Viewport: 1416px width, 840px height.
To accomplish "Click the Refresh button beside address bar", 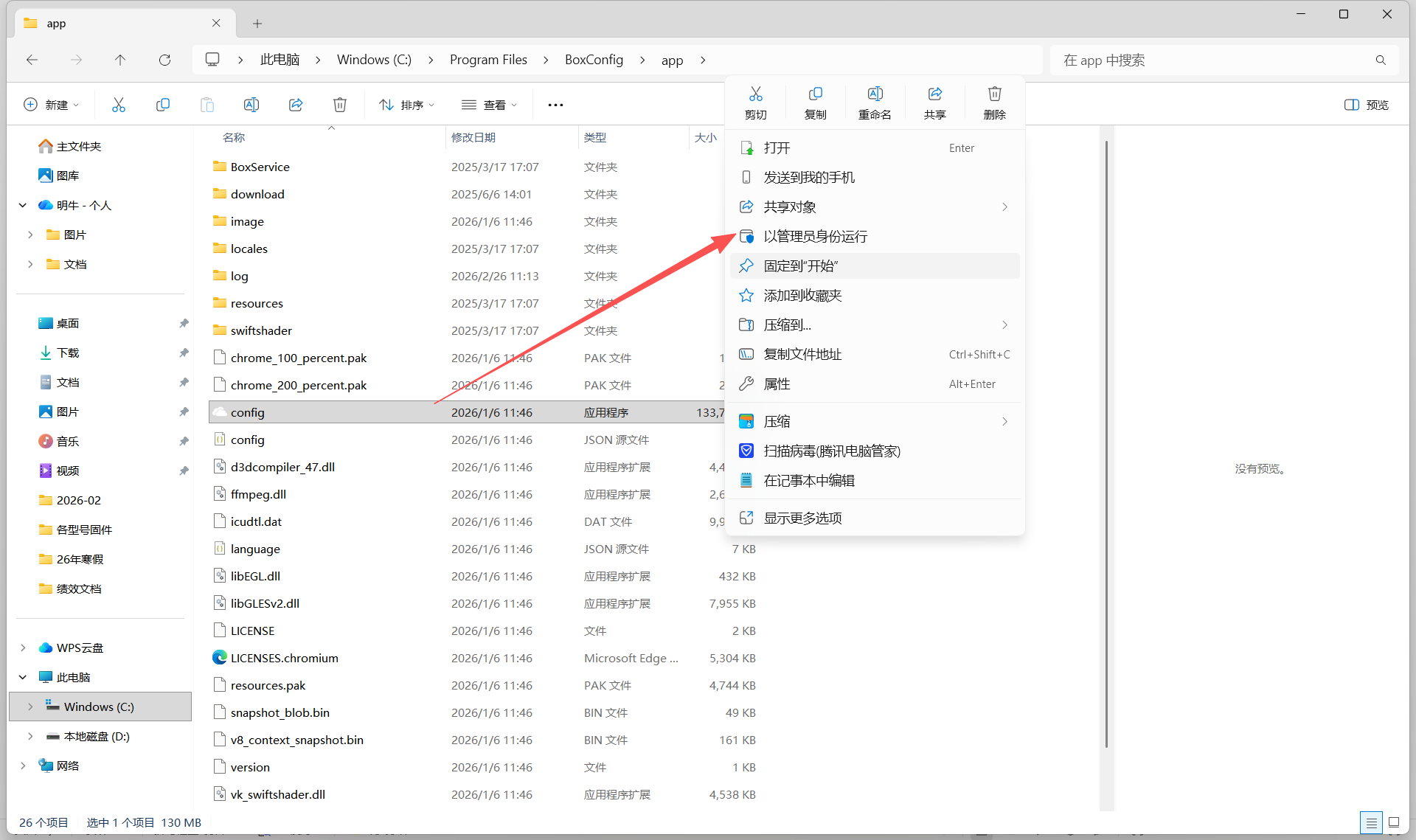I will [x=164, y=60].
